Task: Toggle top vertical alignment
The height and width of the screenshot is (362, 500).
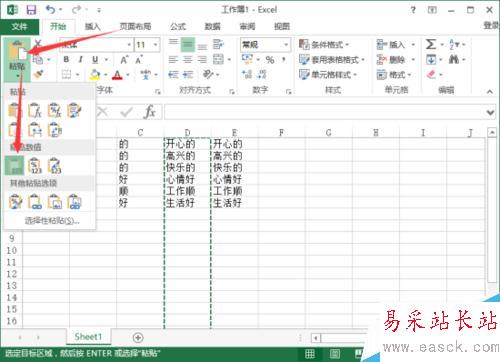Action: click(x=173, y=44)
